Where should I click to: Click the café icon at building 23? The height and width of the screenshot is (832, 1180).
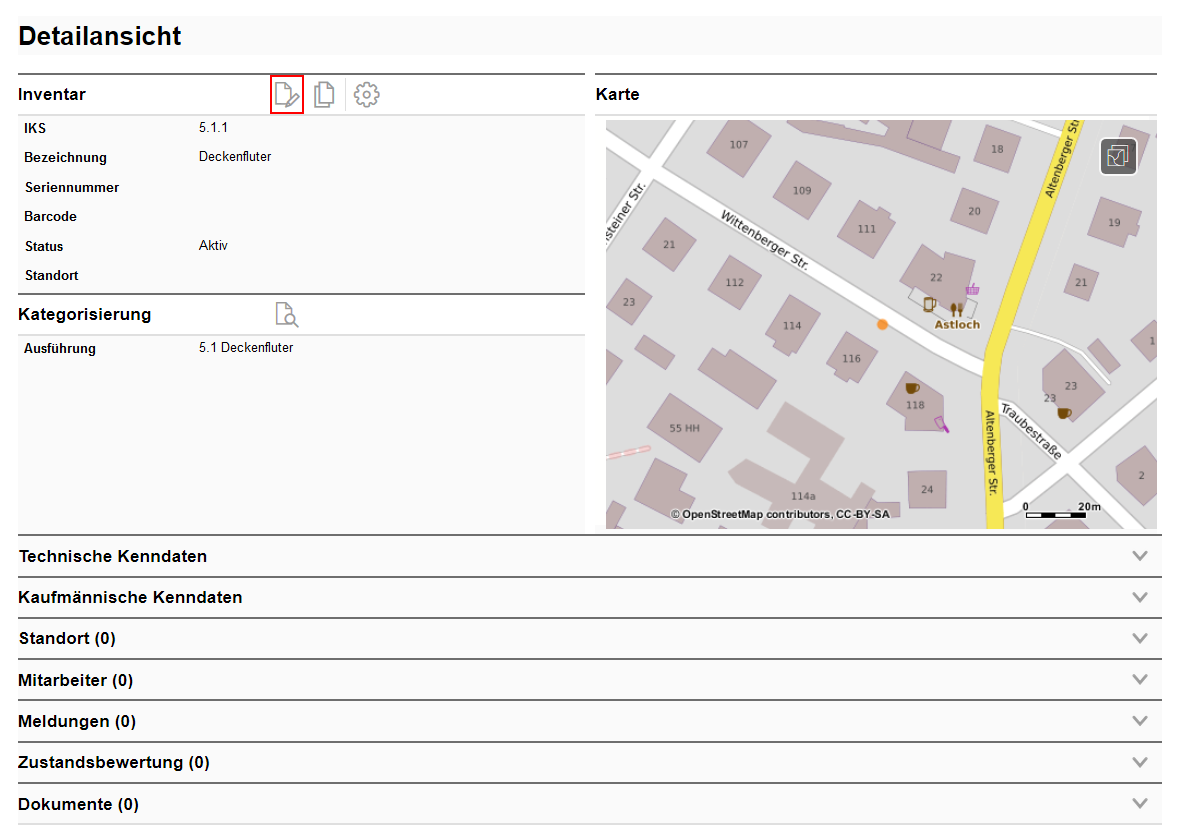point(1064,412)
